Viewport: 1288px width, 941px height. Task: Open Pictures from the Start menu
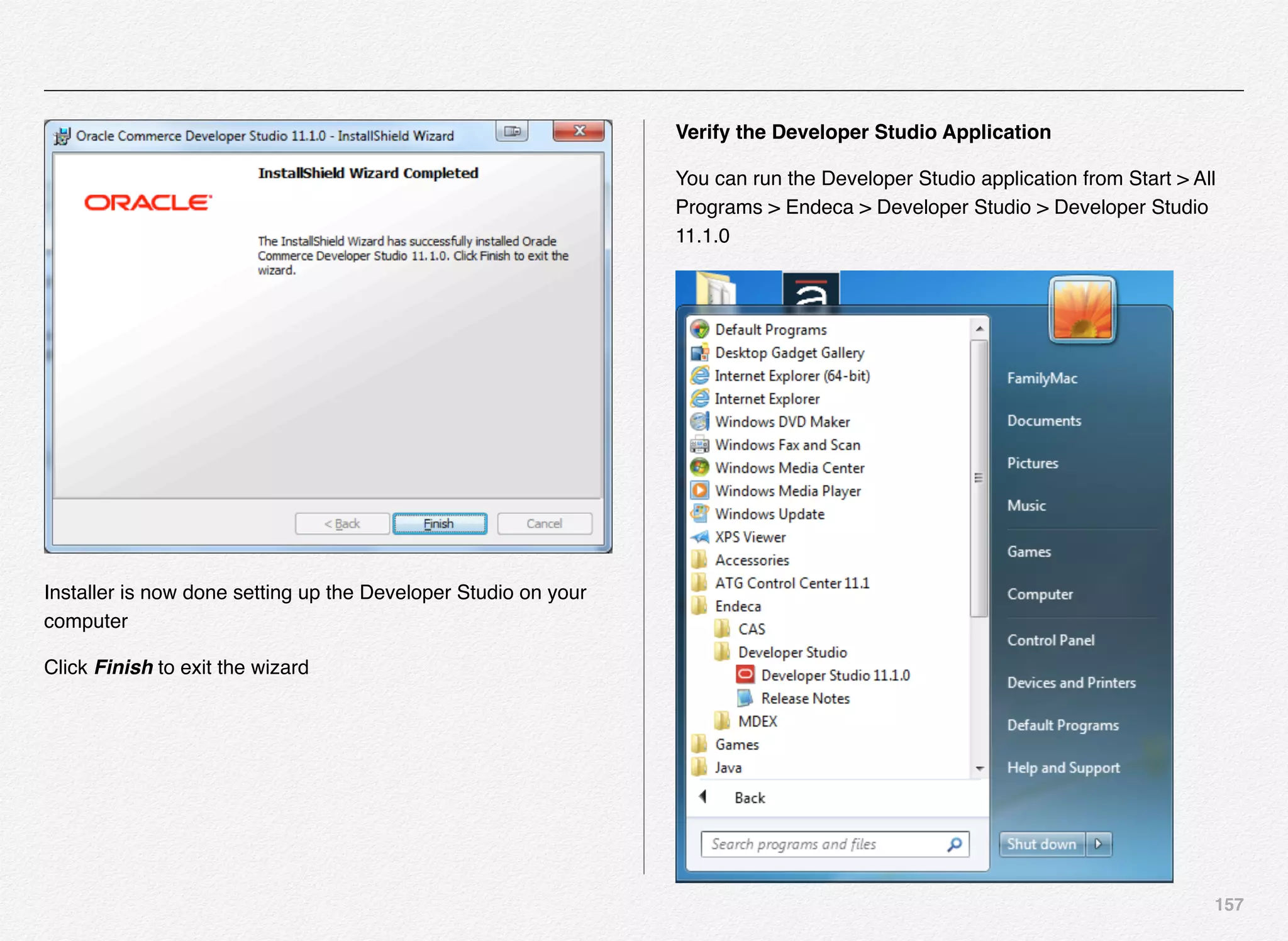[1033, 463]
